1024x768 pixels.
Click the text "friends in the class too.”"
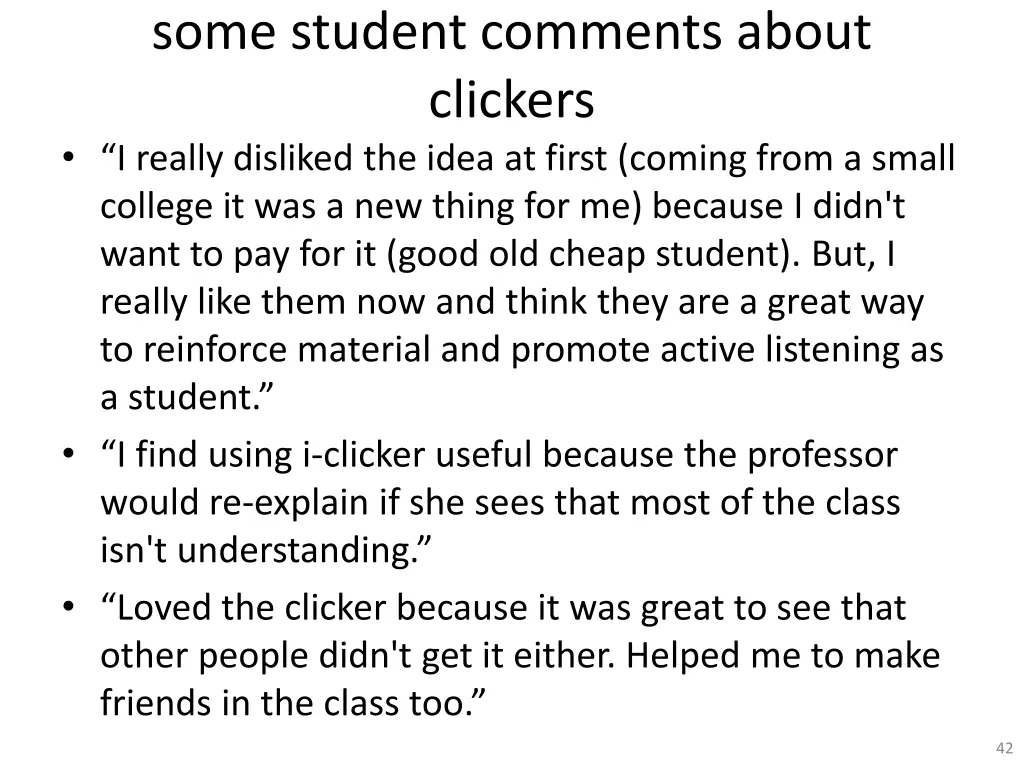(294, 704)
